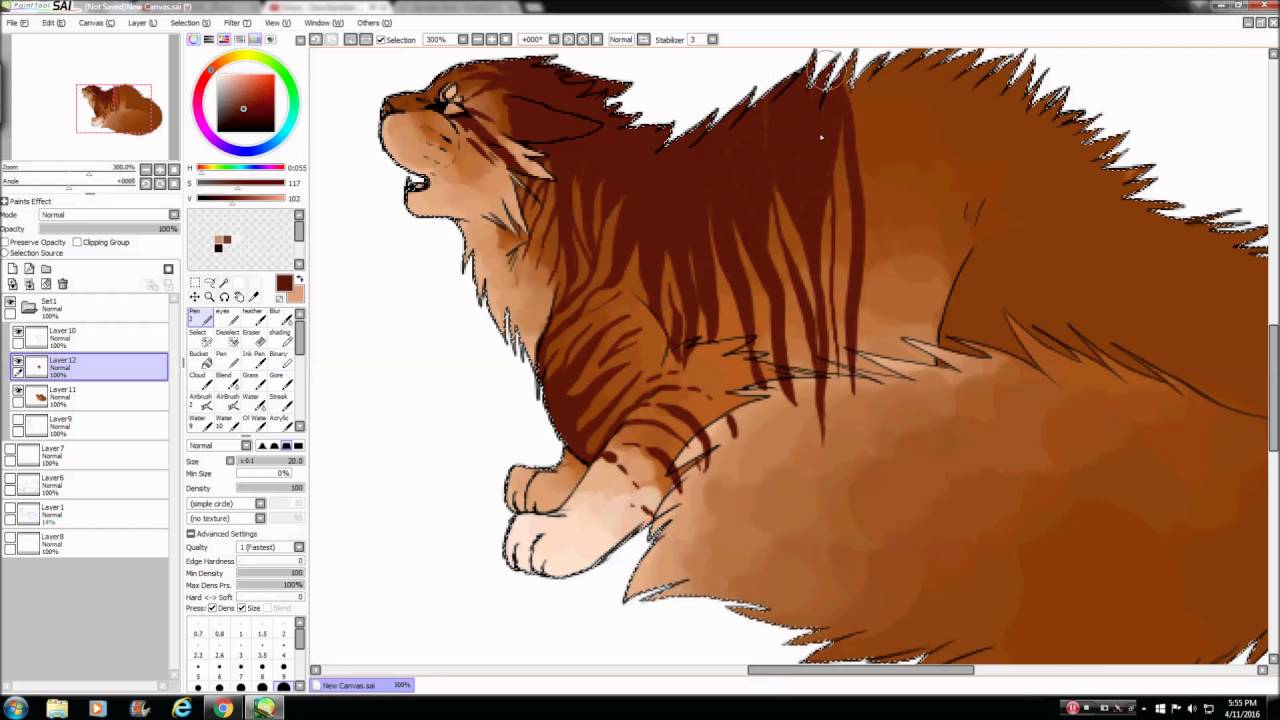This screenshot has width=1280, height=720.
Task: Collapse the Advanced Settings section
Action: (190, 533)
